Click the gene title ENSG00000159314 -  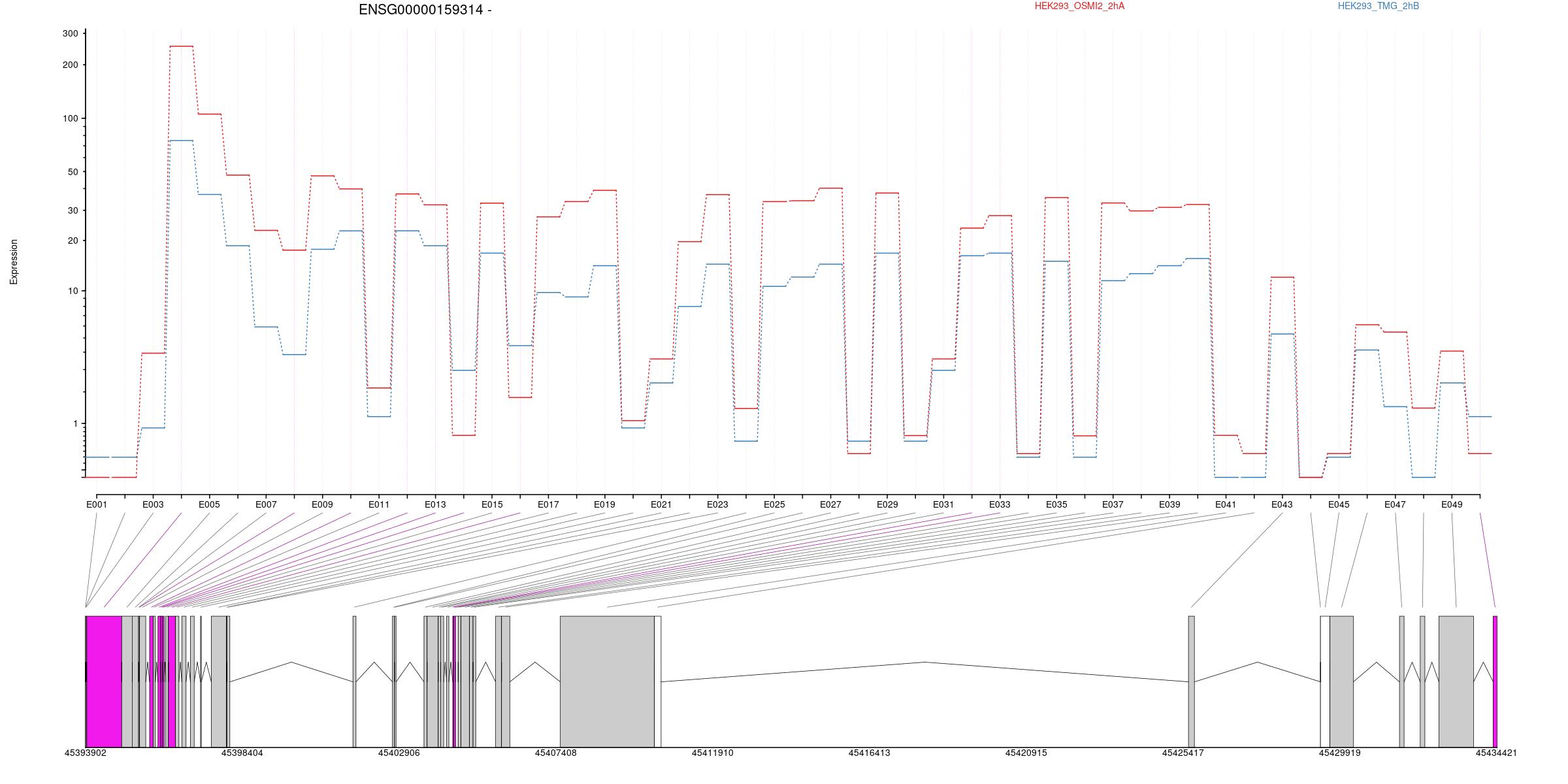425,10
